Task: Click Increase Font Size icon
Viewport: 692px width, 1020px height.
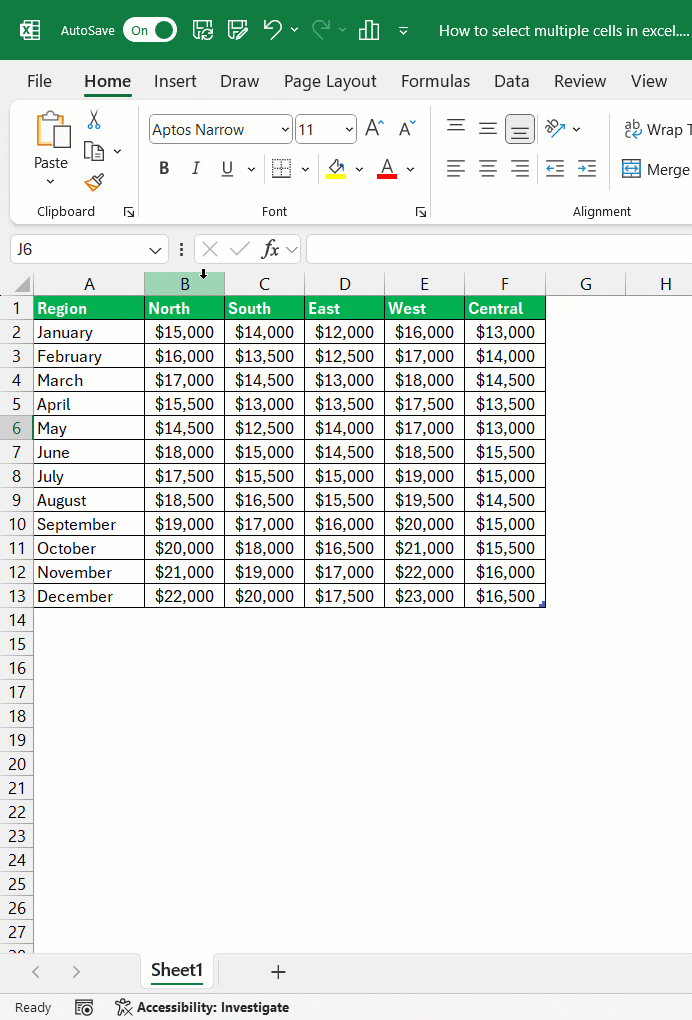Action: tap(375, 128)
